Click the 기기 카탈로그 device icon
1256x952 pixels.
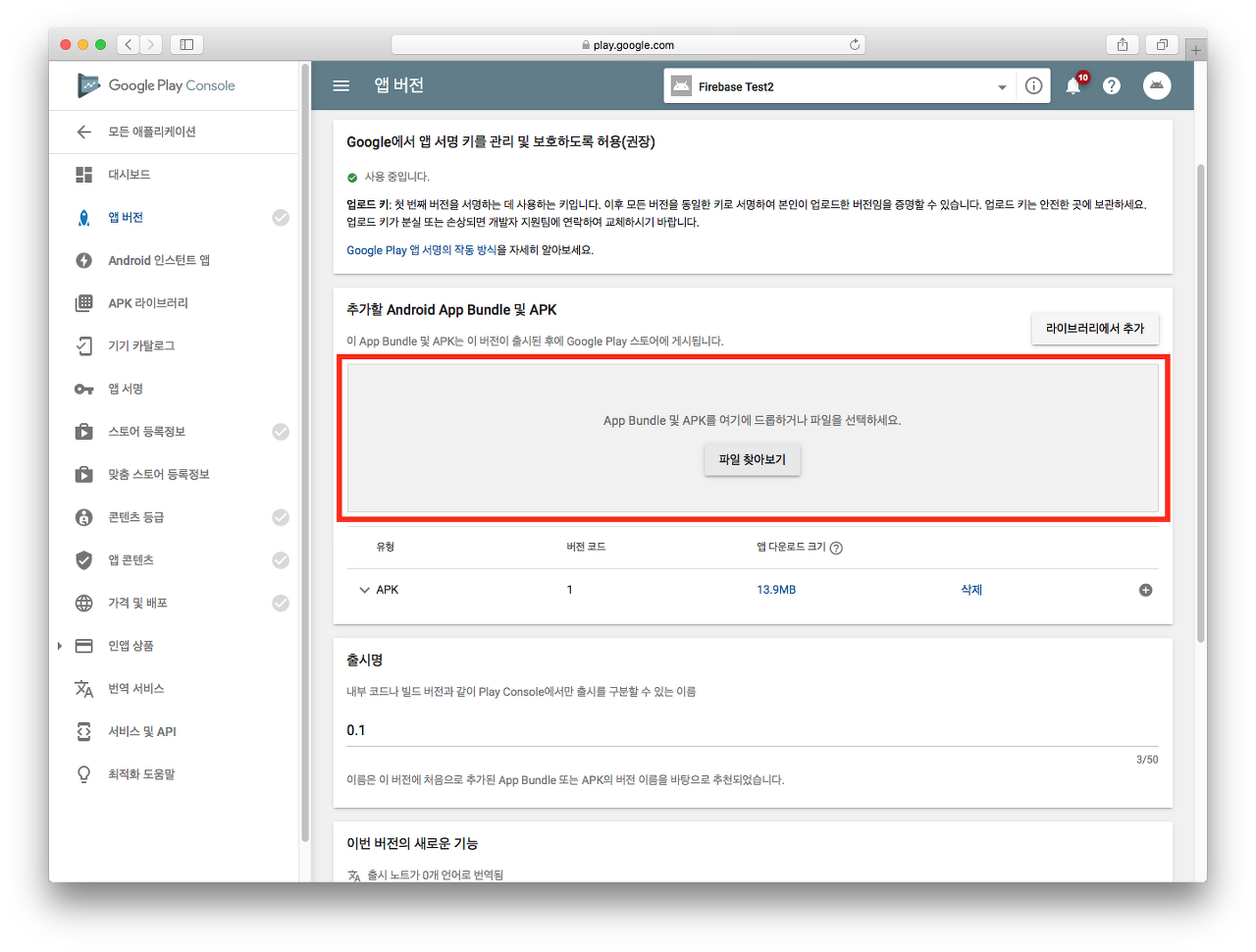84,345
